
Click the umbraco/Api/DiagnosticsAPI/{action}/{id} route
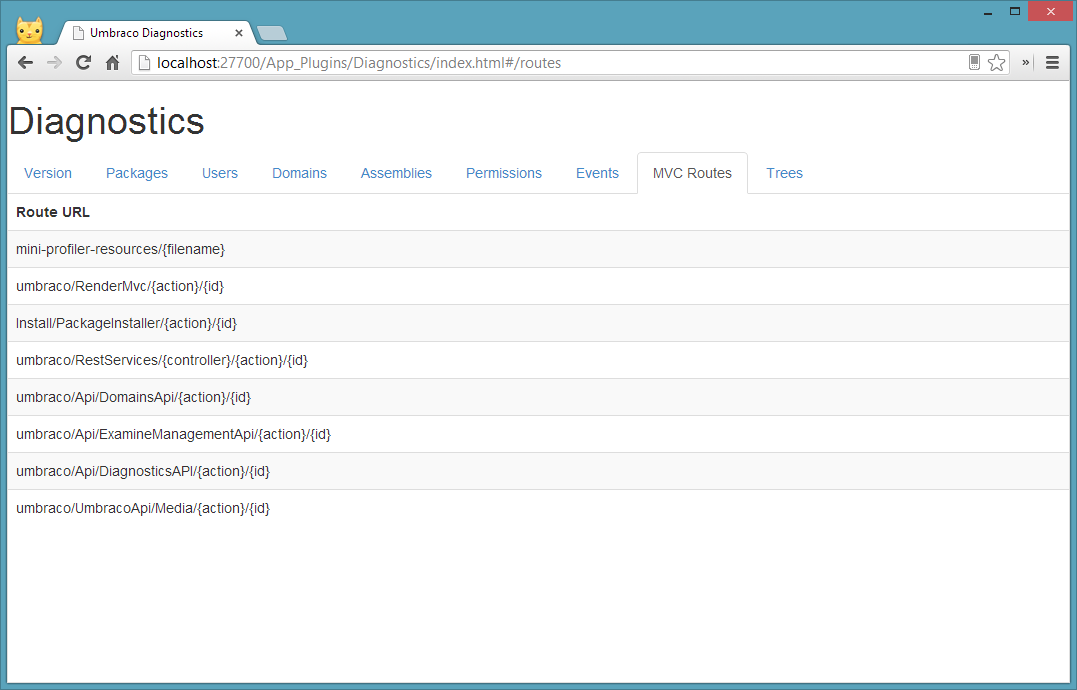pyautogui.click(x=538, y=472)
